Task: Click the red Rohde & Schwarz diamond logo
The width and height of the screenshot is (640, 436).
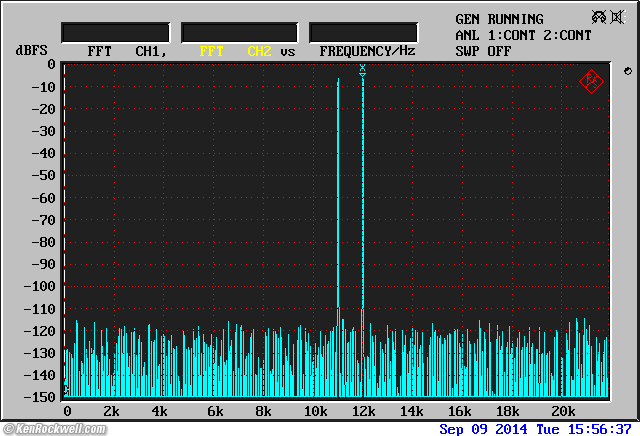Action: [x=591, y=82]
